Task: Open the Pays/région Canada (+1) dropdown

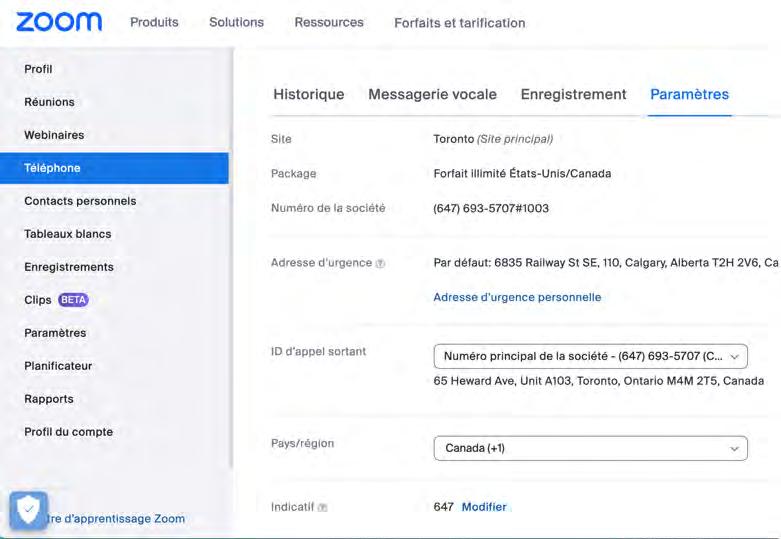Action: click(x=590, y=448)
